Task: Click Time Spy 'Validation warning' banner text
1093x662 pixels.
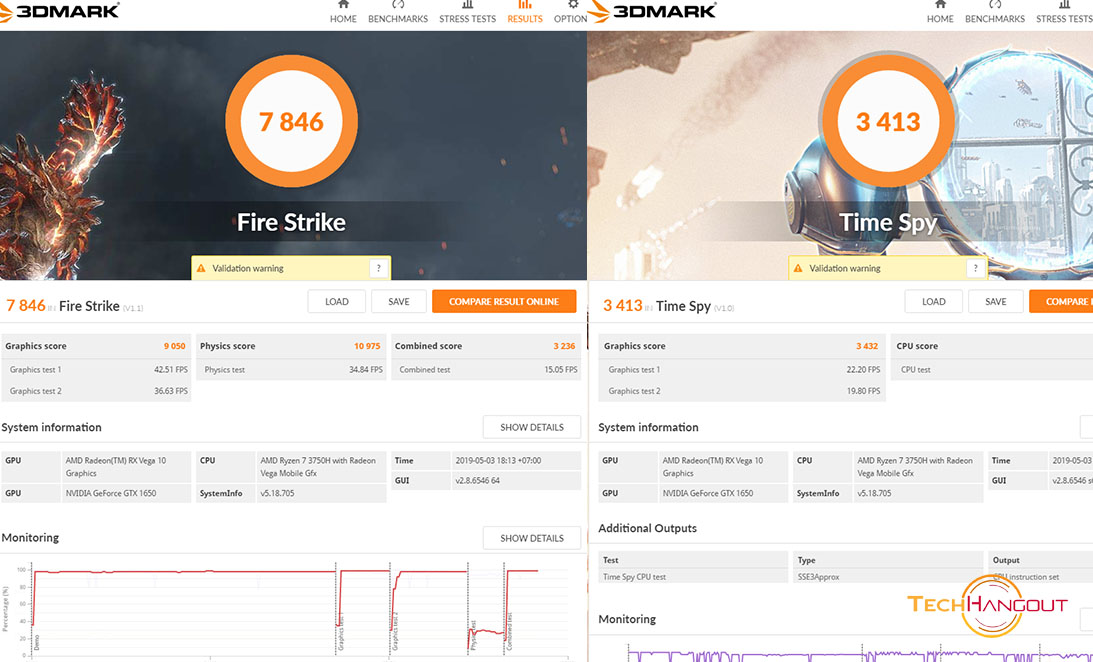Action: (844, 268)
